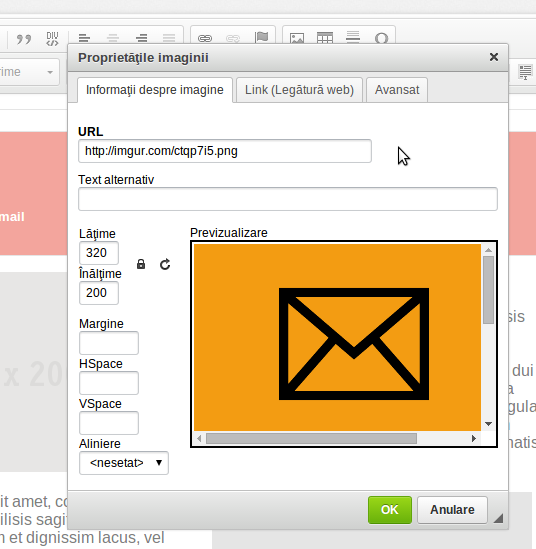536x549 pixels.
Task: Open the Avansat tab
Action: 397,90
